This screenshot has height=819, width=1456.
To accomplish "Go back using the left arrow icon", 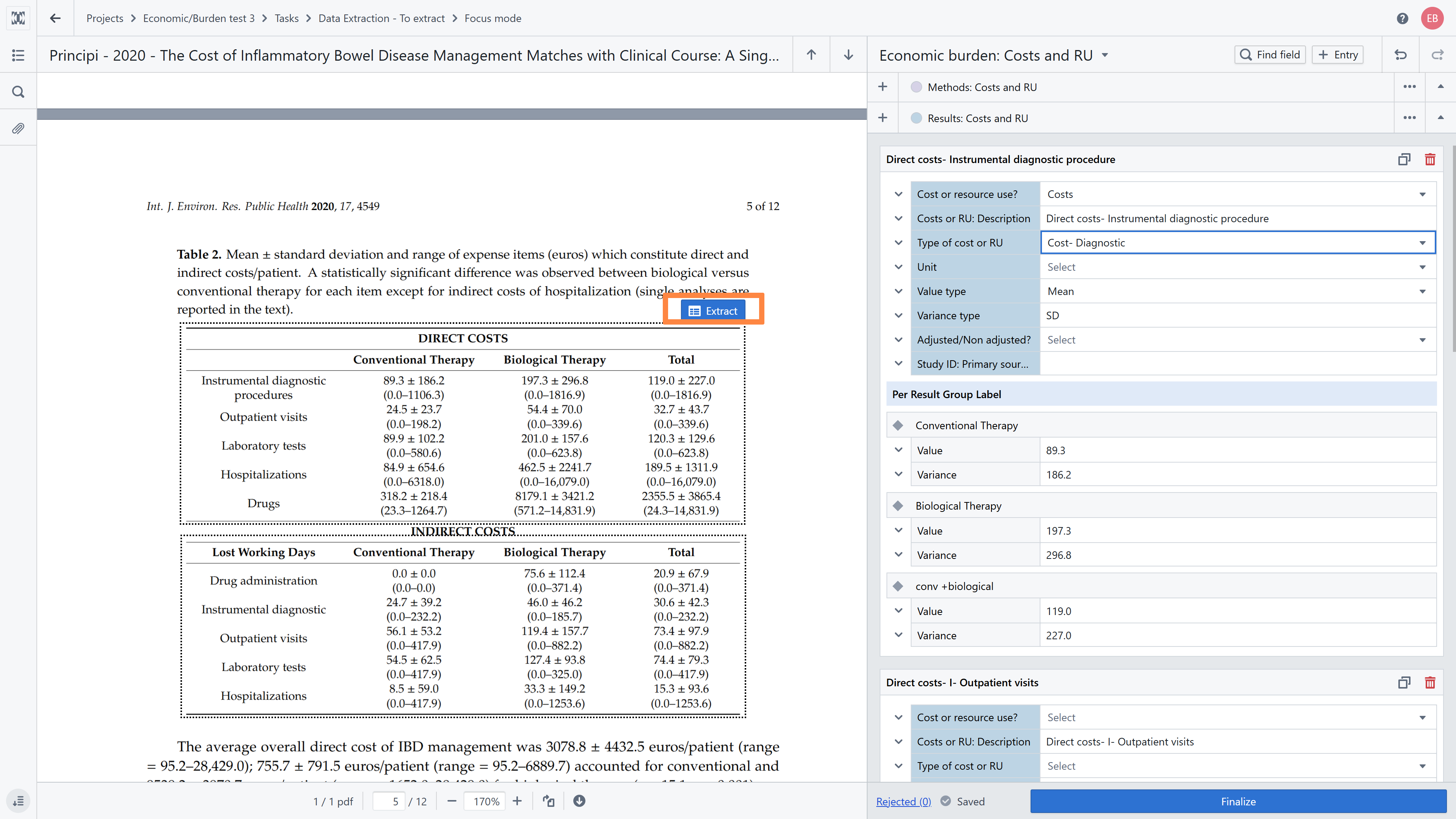I will pyautogui.click(x=55, y=18).
